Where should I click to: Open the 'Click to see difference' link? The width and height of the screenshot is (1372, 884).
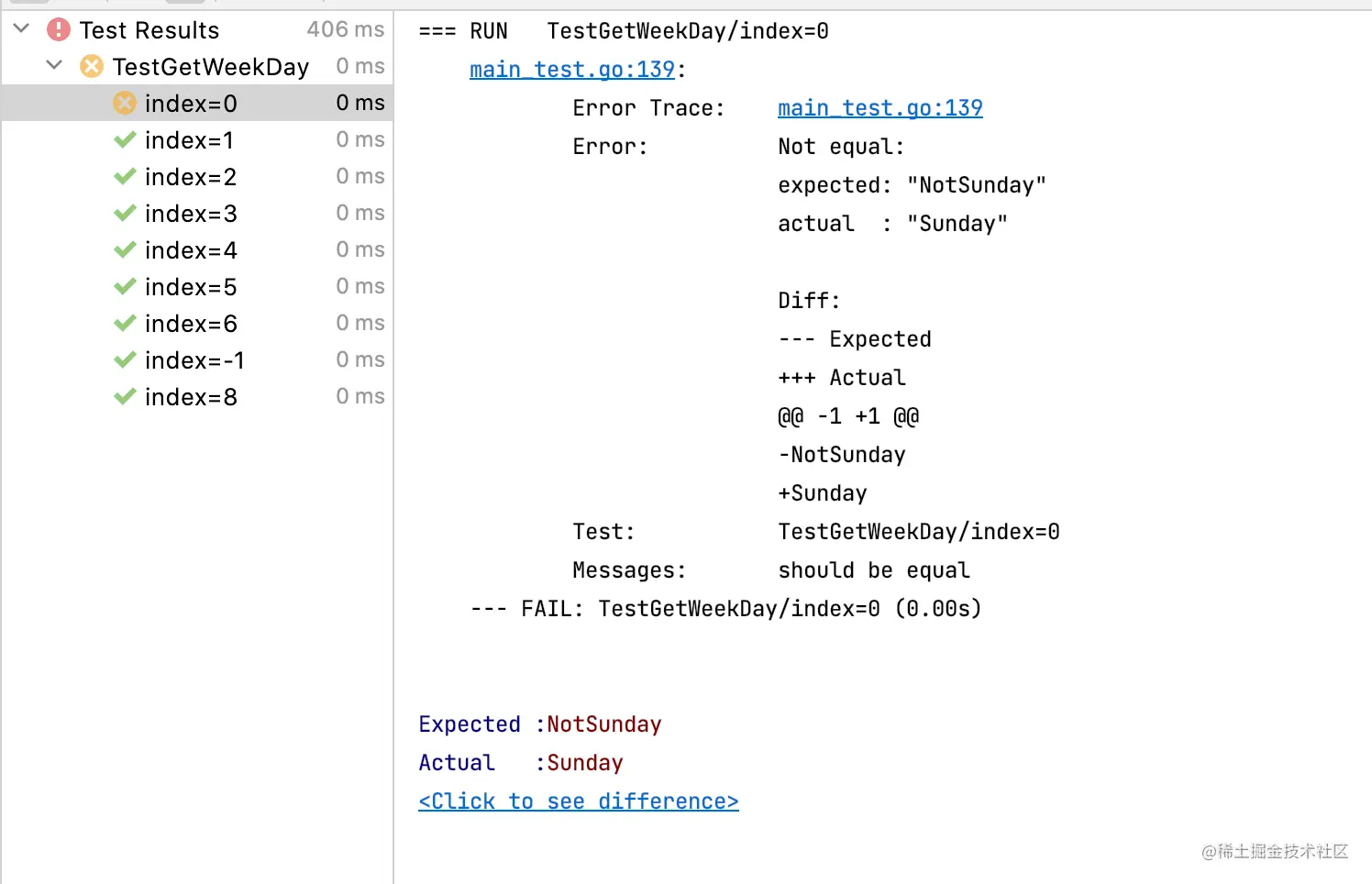579,801
